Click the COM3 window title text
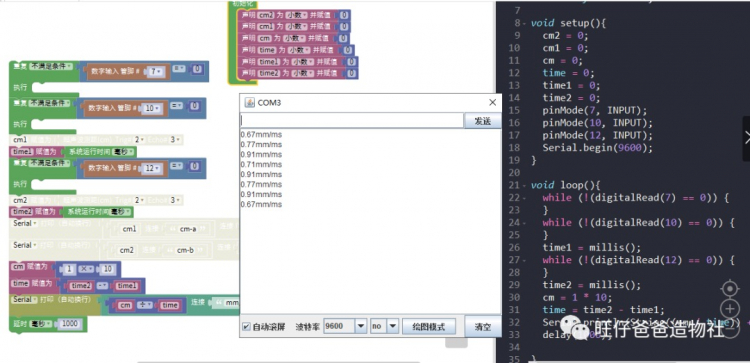 269,103
